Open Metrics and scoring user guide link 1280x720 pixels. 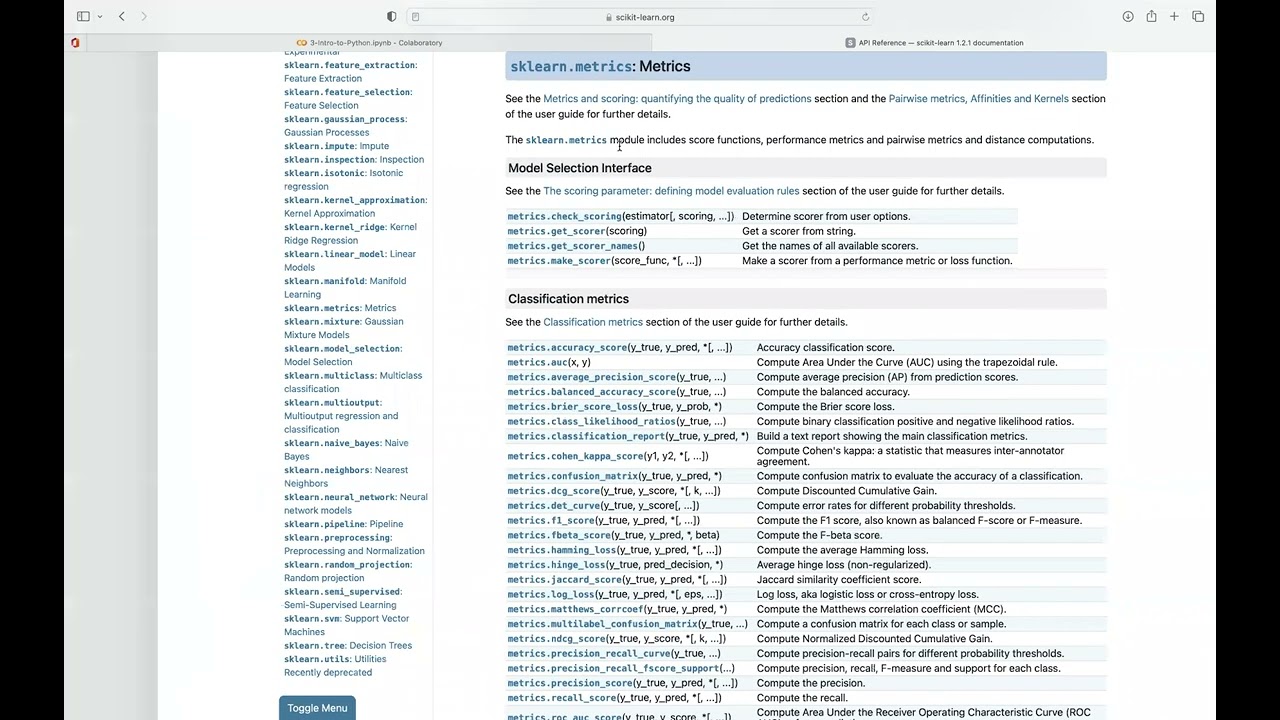[x=677, y=98]
